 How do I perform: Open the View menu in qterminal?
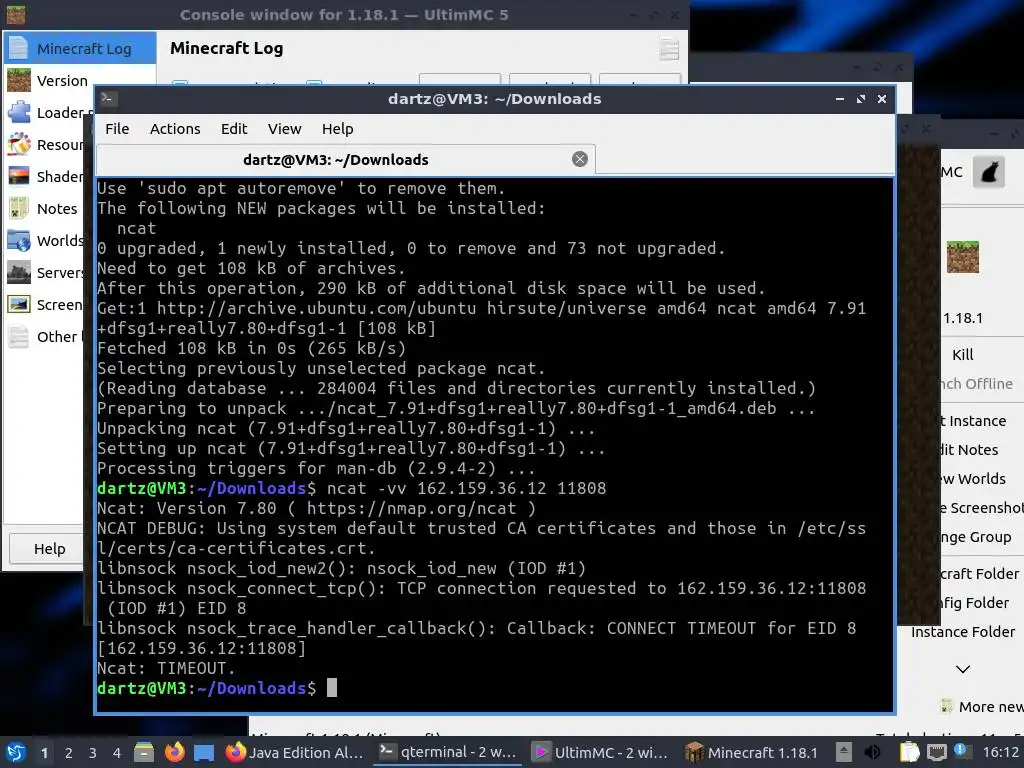tap(285, 129)
